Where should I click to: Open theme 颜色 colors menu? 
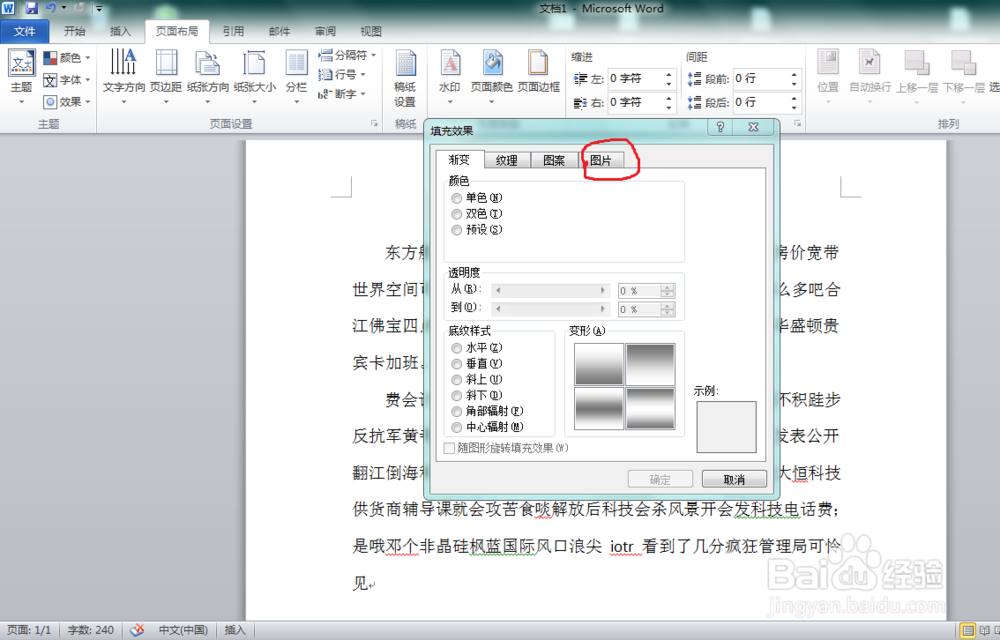[66, 58]
